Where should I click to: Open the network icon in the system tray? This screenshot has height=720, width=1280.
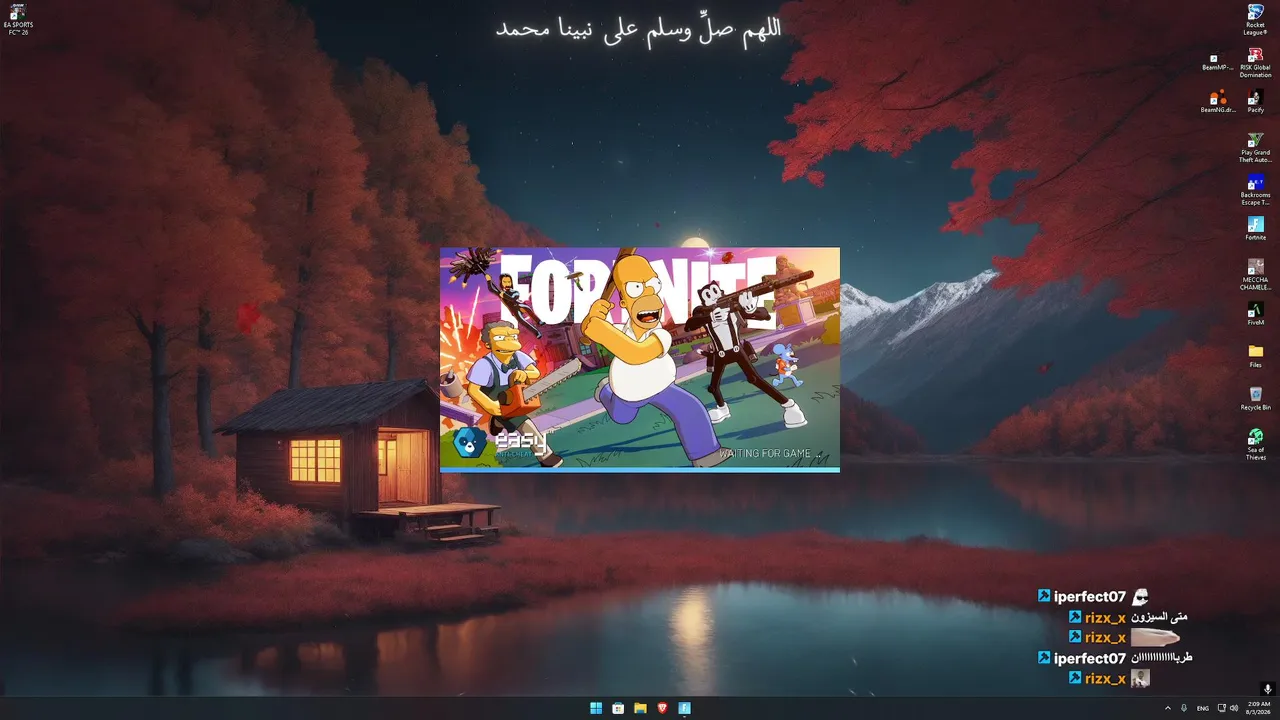(1221, 708)
